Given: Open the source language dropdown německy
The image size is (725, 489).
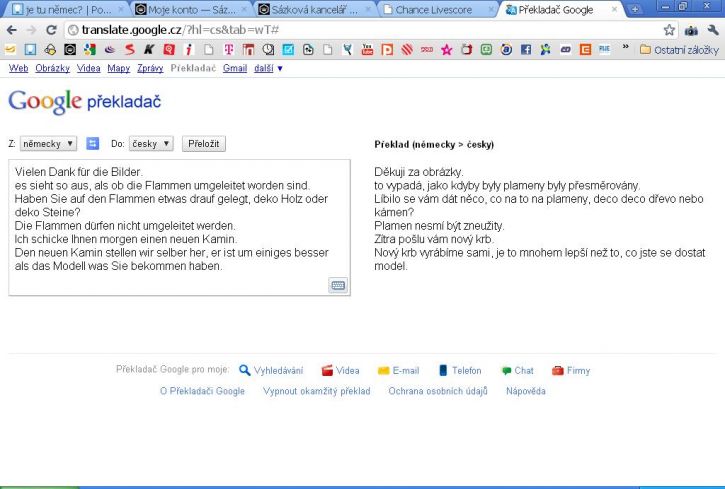Looking at the screenshot, I should 48,144.
